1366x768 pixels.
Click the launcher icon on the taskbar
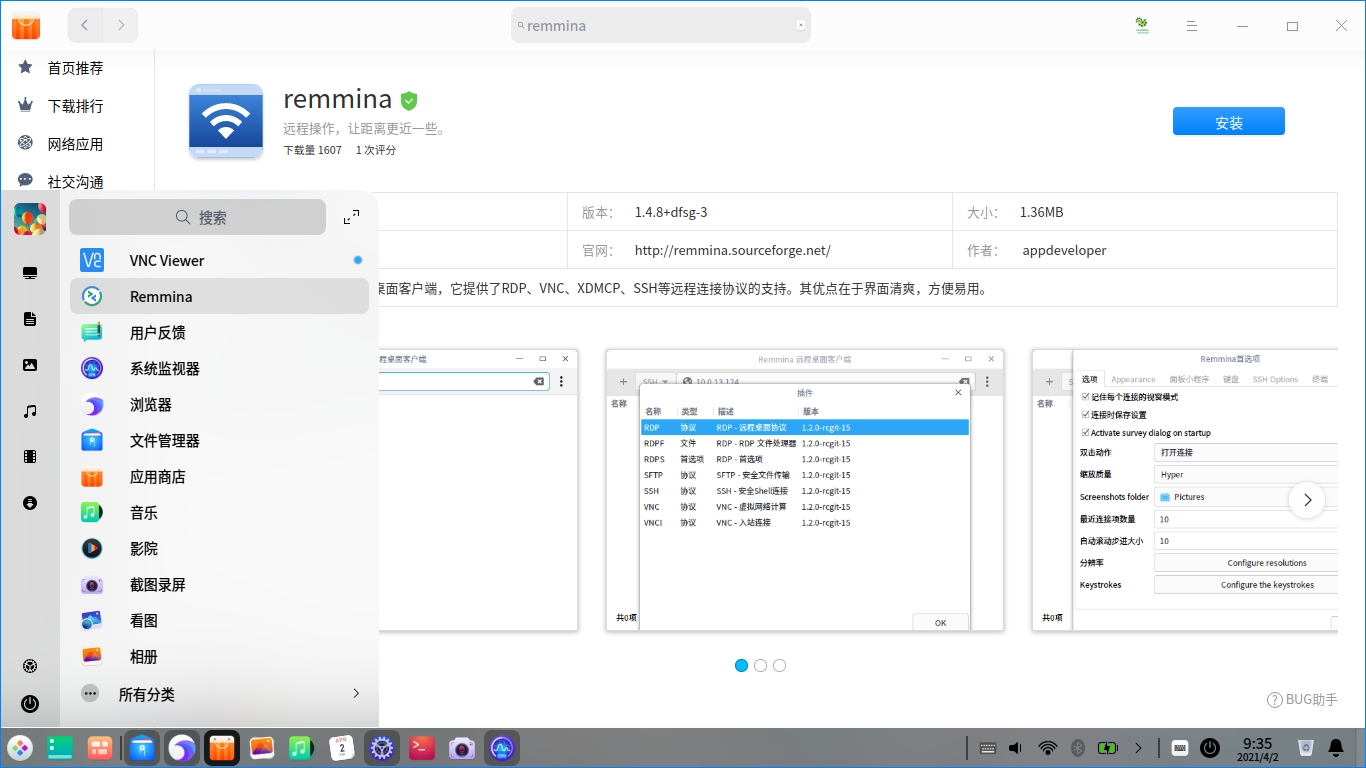pyautogui.click(x=20, y=748)
